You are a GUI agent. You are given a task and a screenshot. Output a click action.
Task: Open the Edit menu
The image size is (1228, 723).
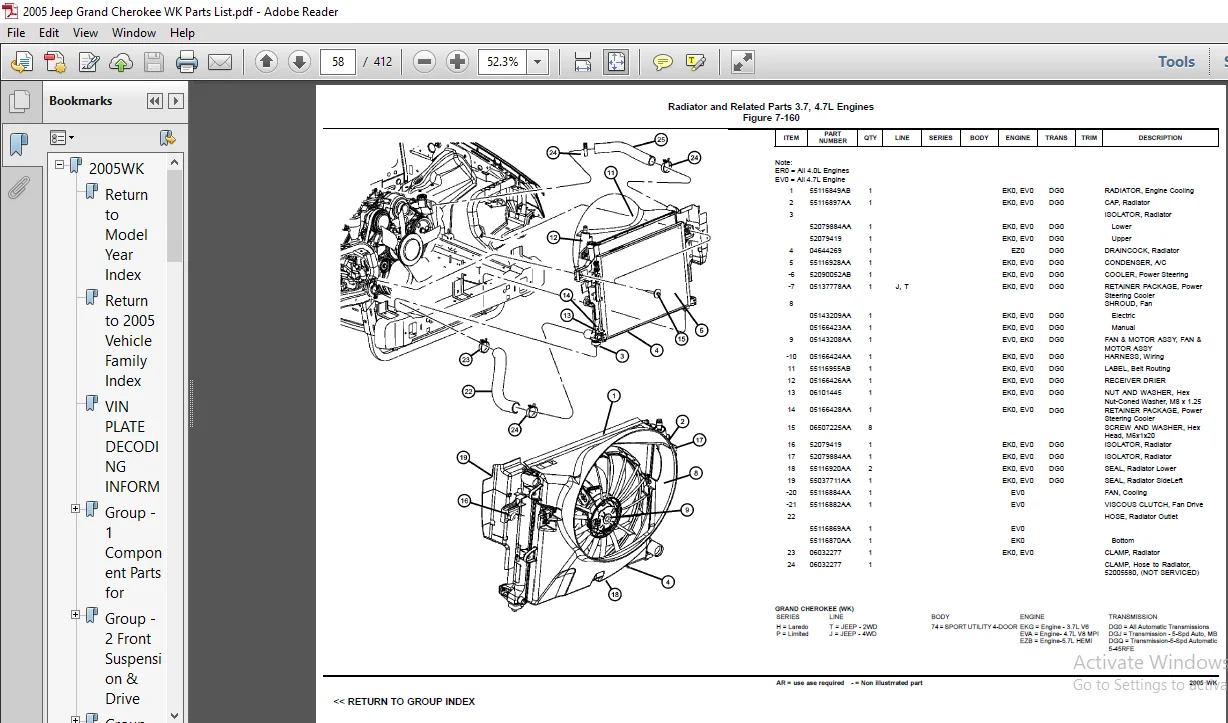pos(49,32)
